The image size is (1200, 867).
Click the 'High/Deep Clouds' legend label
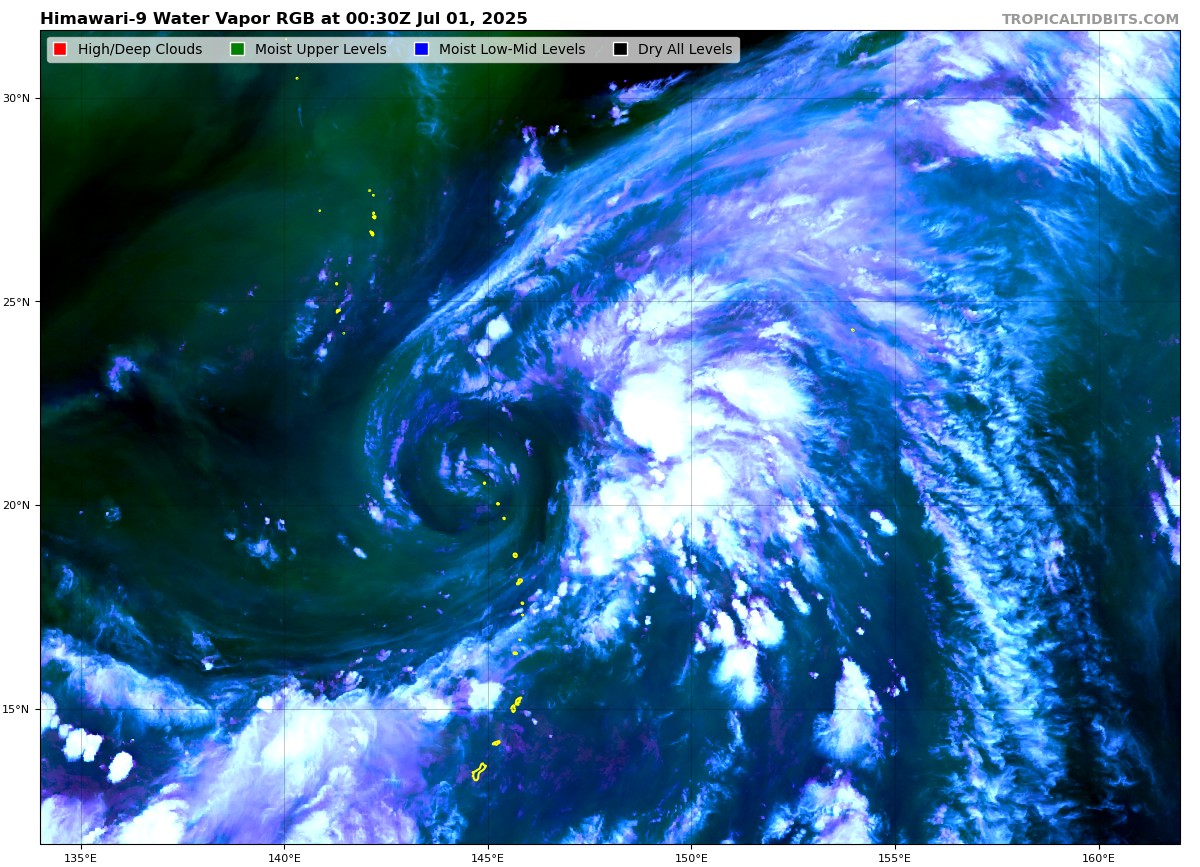138,49
